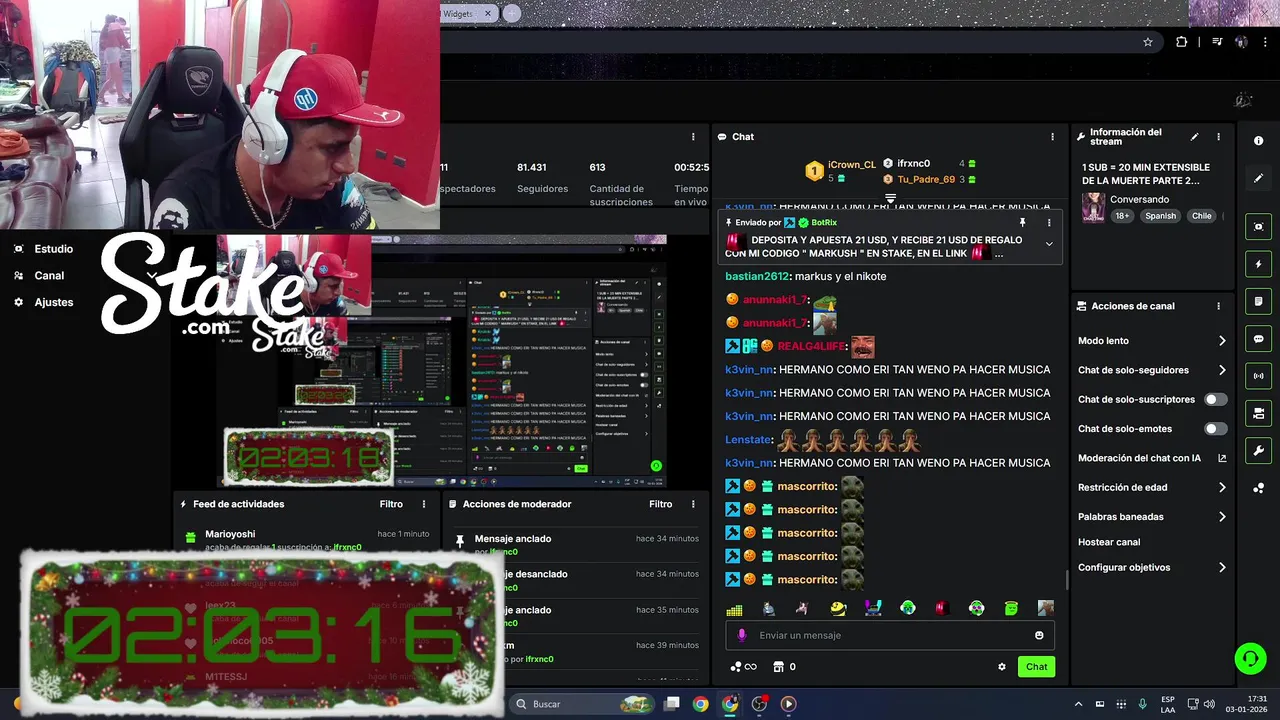Viewport: 1280px width, 720px height.
Task: Open Acciones de canal three-dot menu
Action: pos(1218,306)
